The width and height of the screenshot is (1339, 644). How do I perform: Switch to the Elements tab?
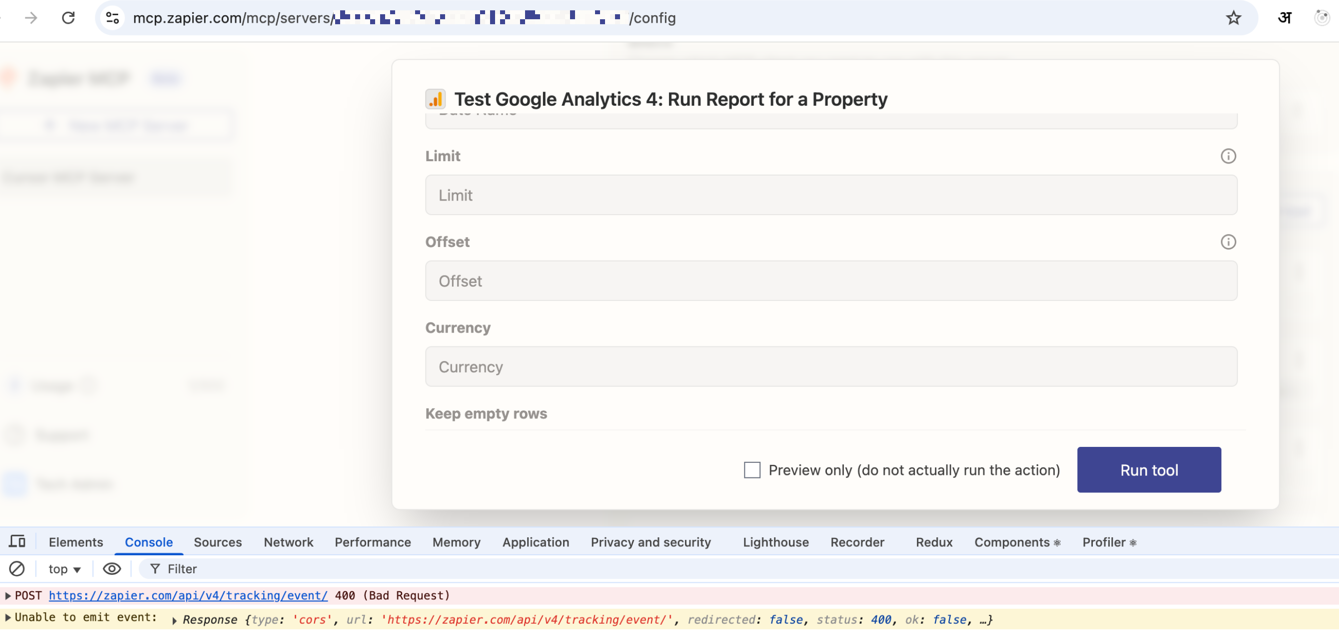point(76,542)
